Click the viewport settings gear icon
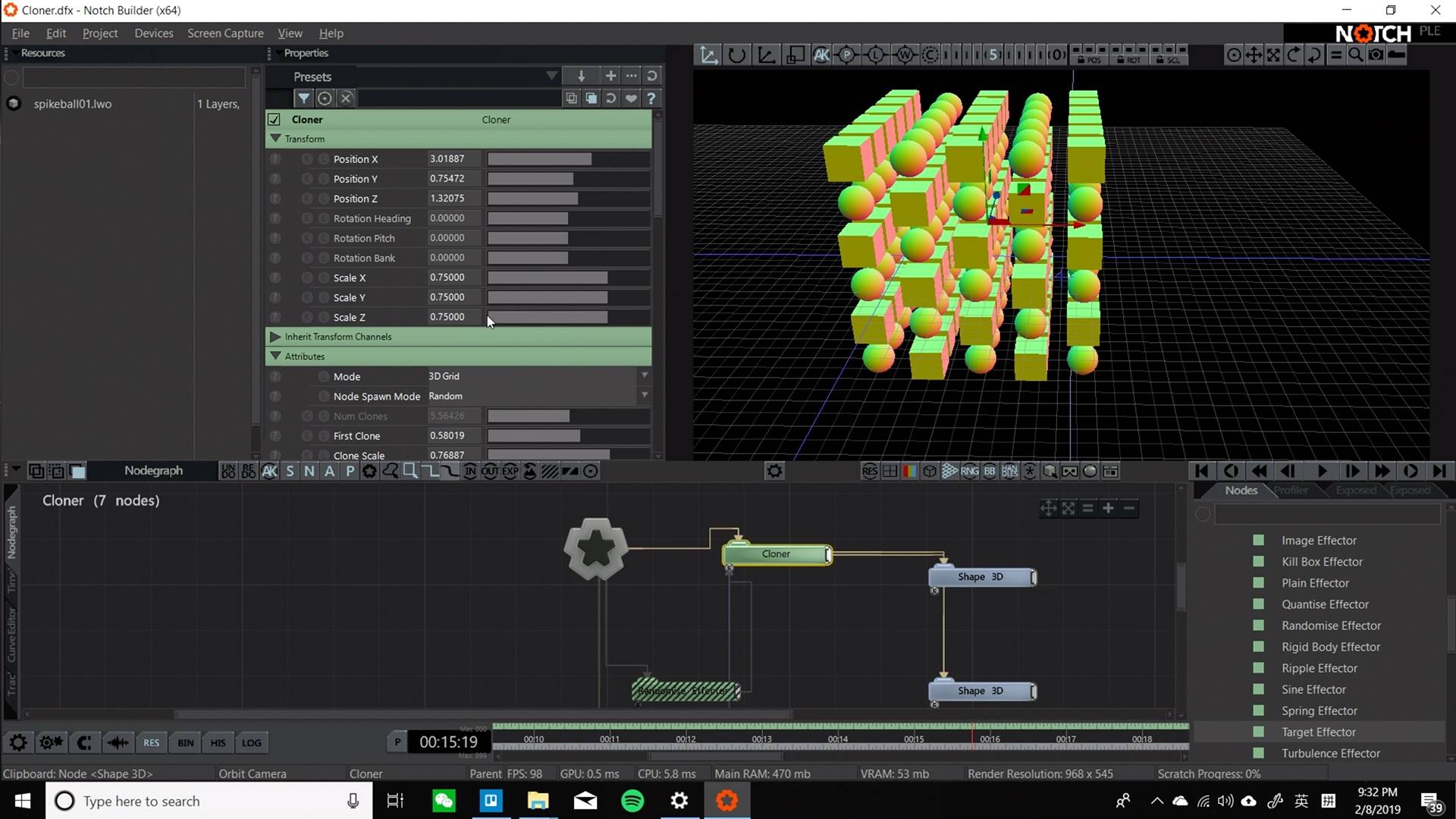Image resolution: width=1456 pixels, height=819 pixels. (774, 471)
